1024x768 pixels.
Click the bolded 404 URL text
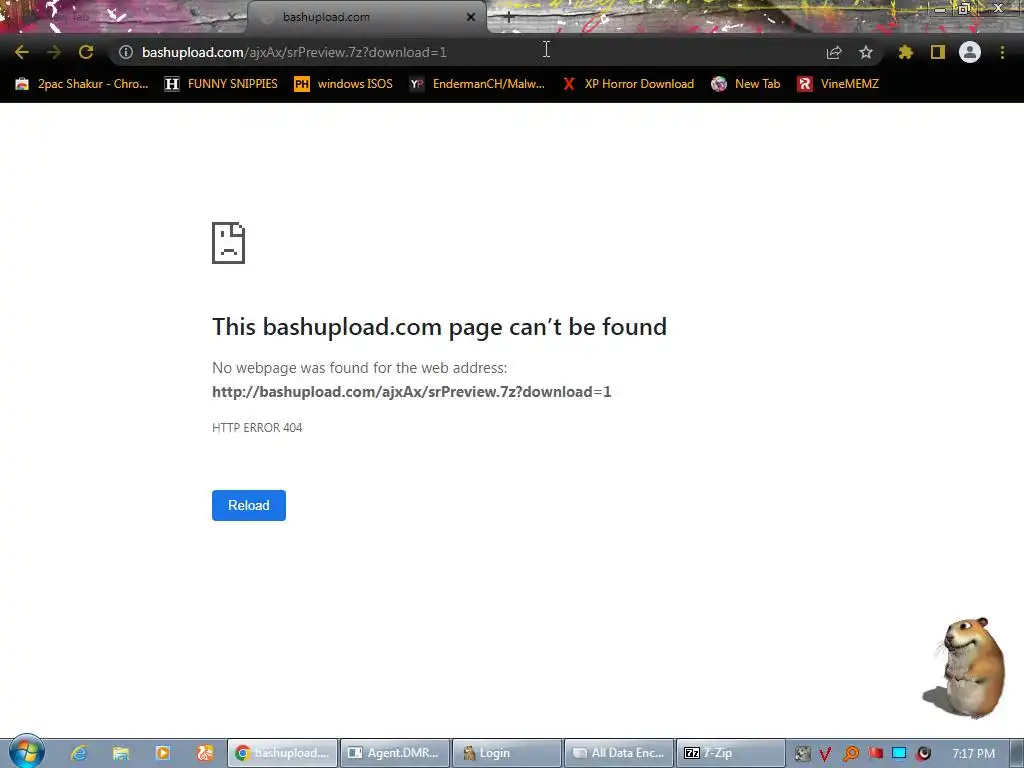click(x=411, y=392)
